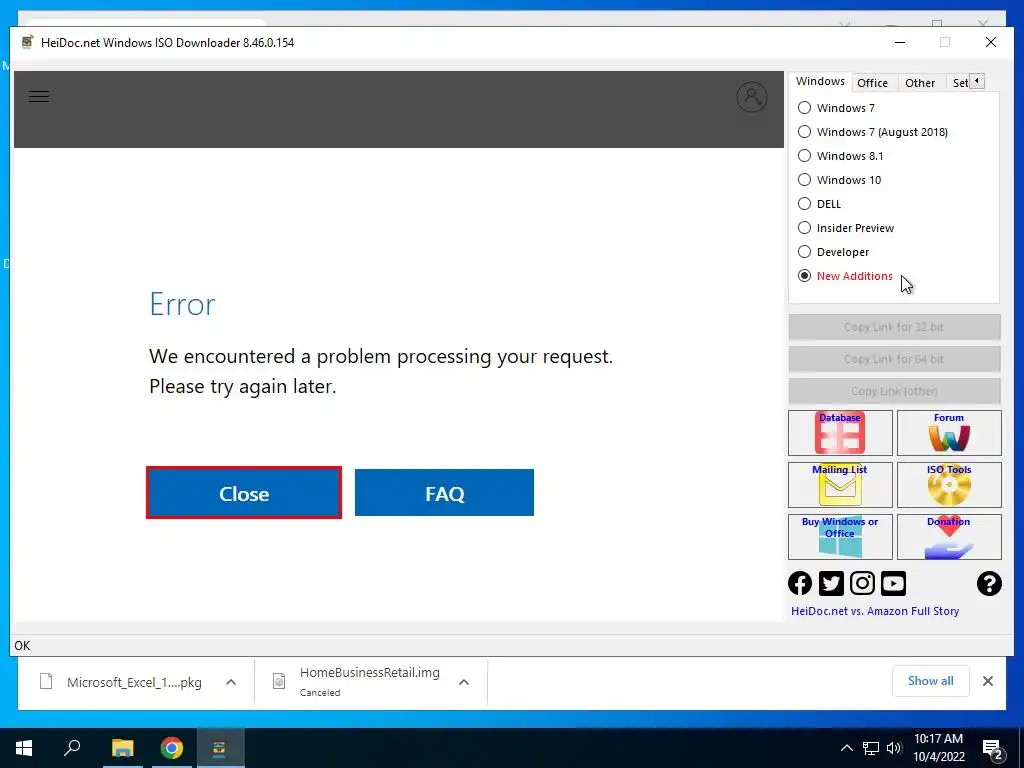Switch to the Windows tab
This screenshot has width=1024, height=768.
click(x=820, y=82)
